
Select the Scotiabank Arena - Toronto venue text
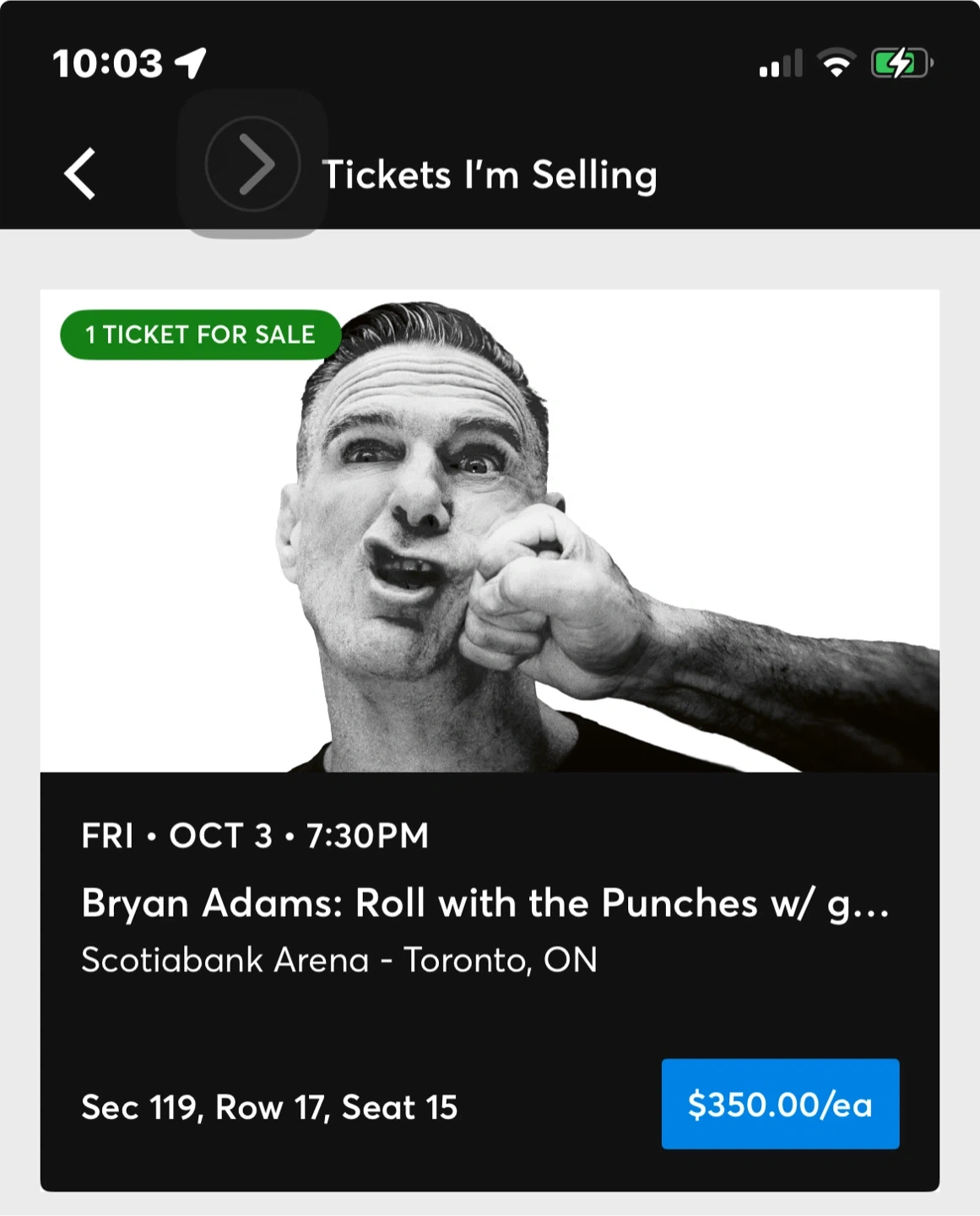click(338, 960)
